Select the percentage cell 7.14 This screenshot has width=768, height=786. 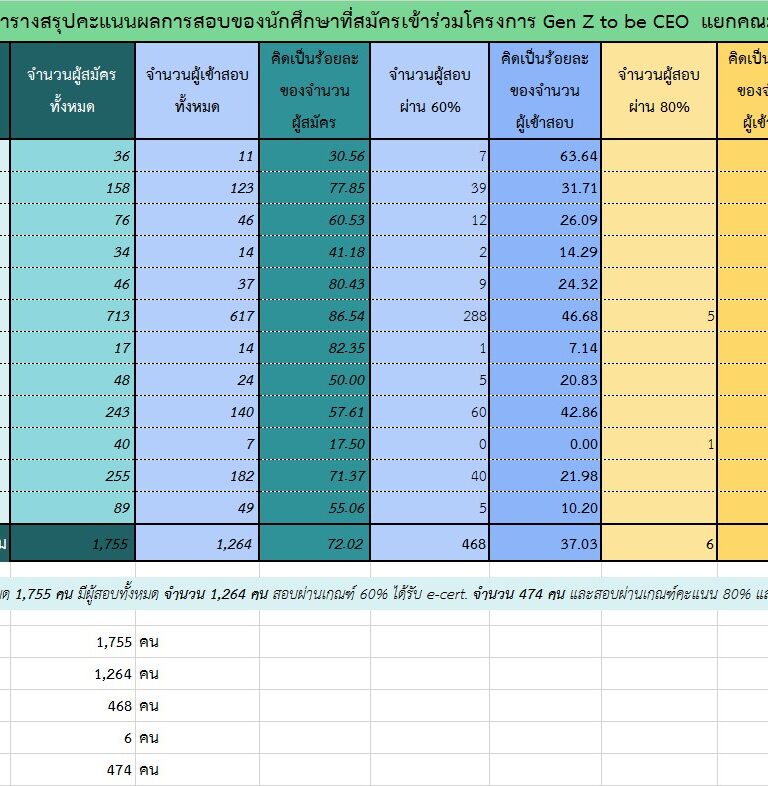545,348
